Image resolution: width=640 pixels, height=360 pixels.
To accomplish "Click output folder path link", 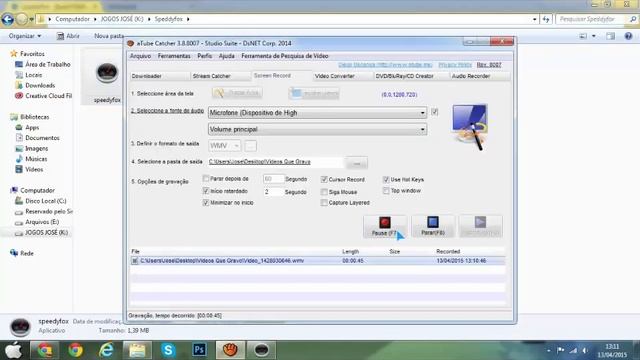I will tap(260, 162).
